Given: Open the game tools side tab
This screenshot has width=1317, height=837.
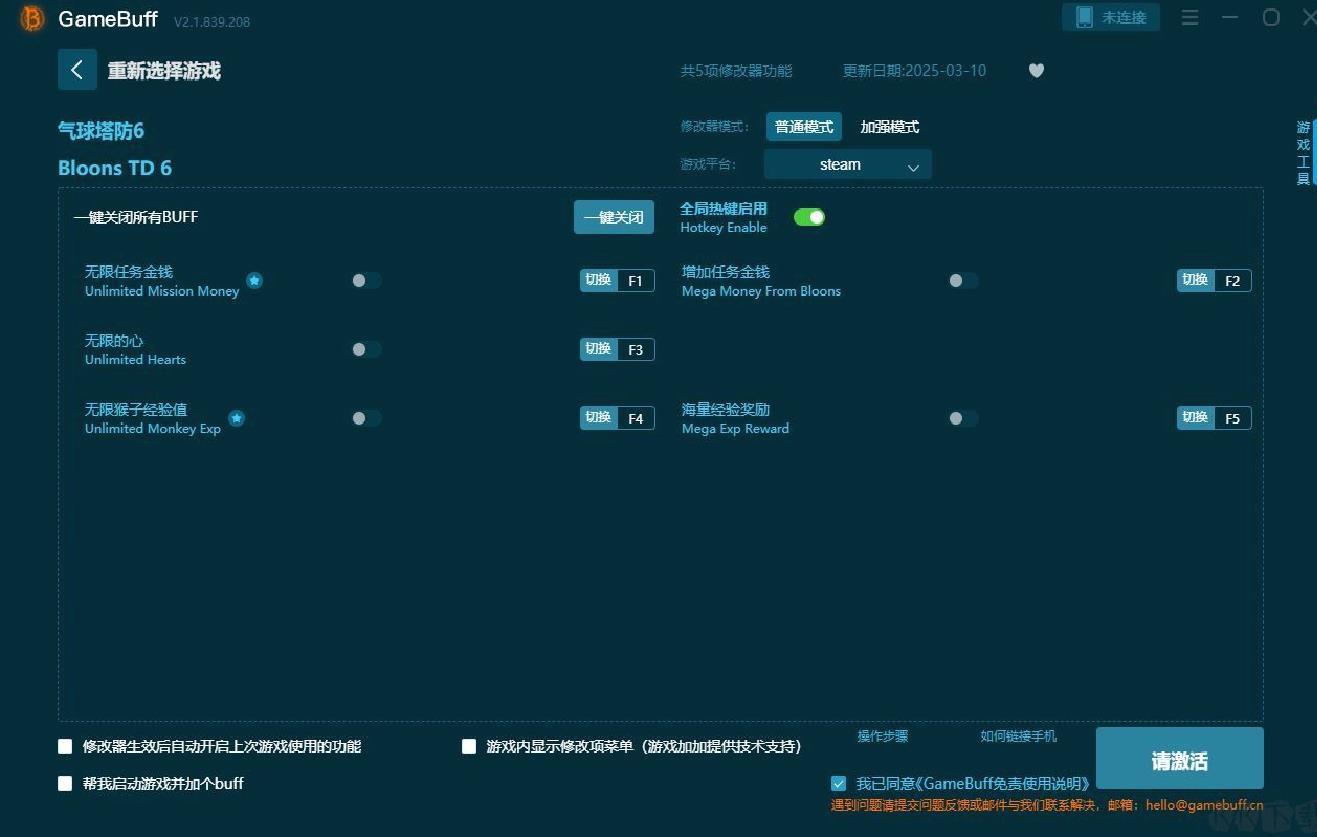Looking at the screenshot, I should click(x=1304, y=153).
